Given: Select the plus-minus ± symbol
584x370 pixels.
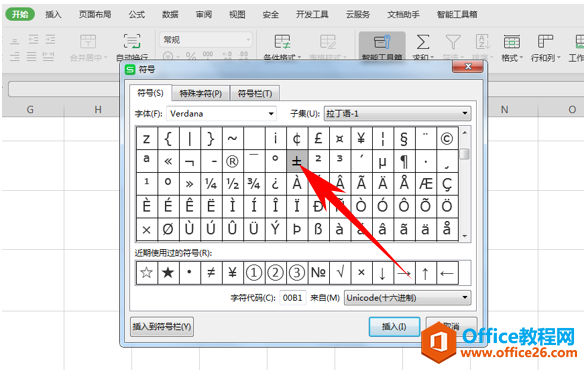Looking at the screenshot, I should 296,161.
